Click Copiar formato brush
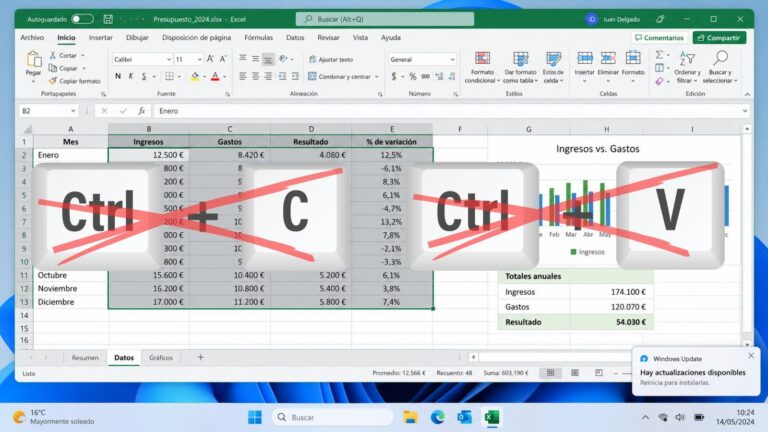 (x=74, y=81)
